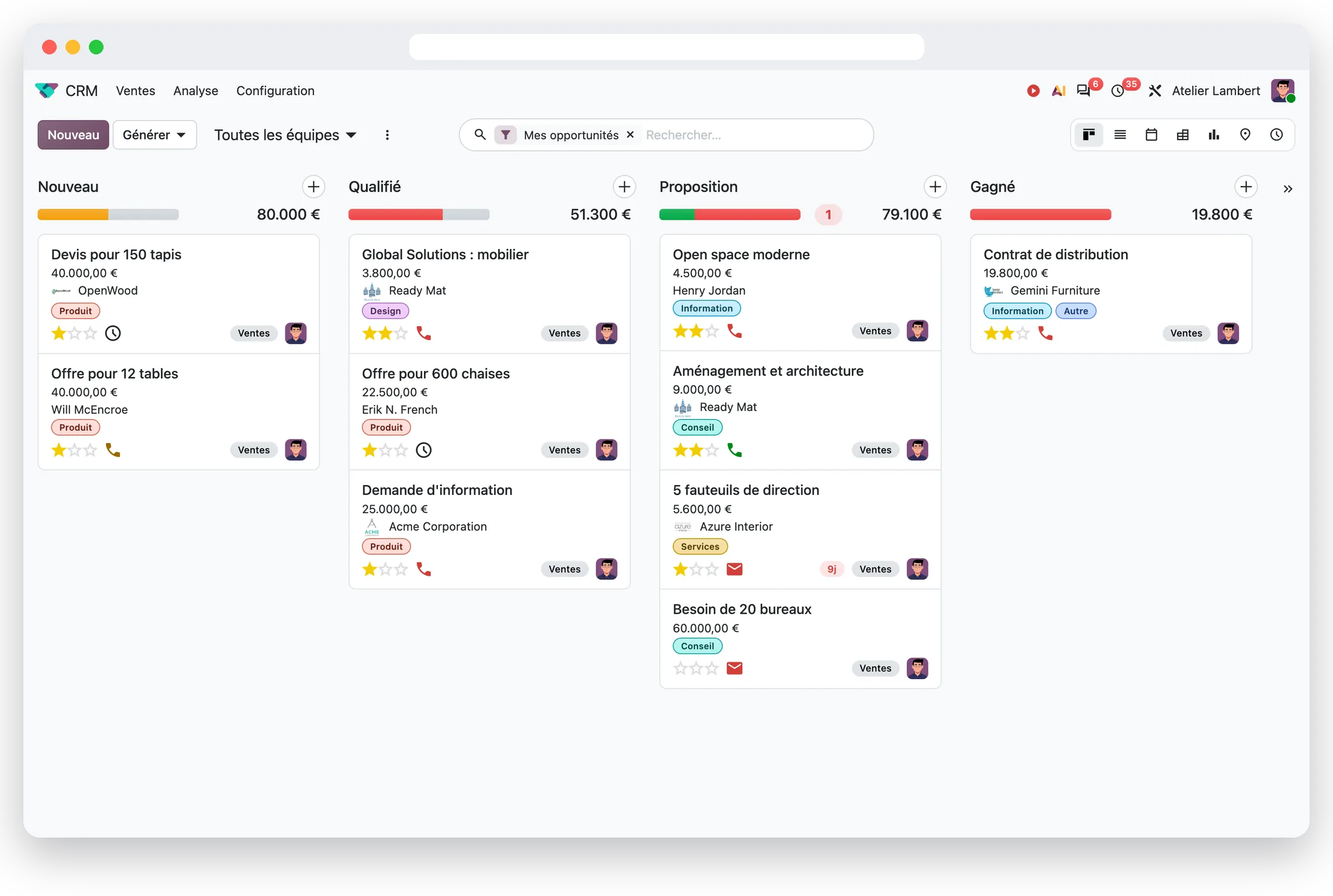Click green phone on Aménagement et architecture

734,450
